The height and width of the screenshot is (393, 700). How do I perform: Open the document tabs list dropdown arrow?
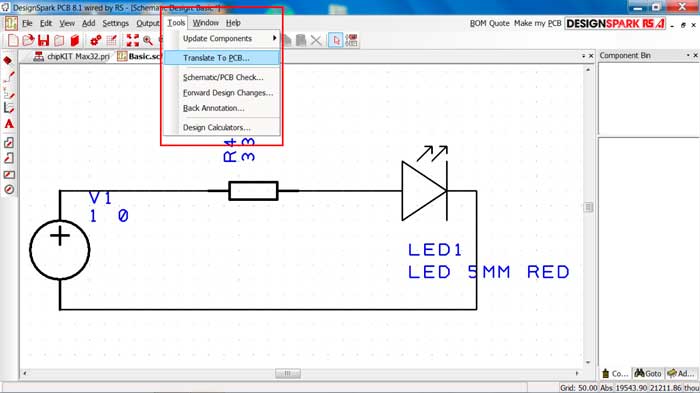click(583, 56)
